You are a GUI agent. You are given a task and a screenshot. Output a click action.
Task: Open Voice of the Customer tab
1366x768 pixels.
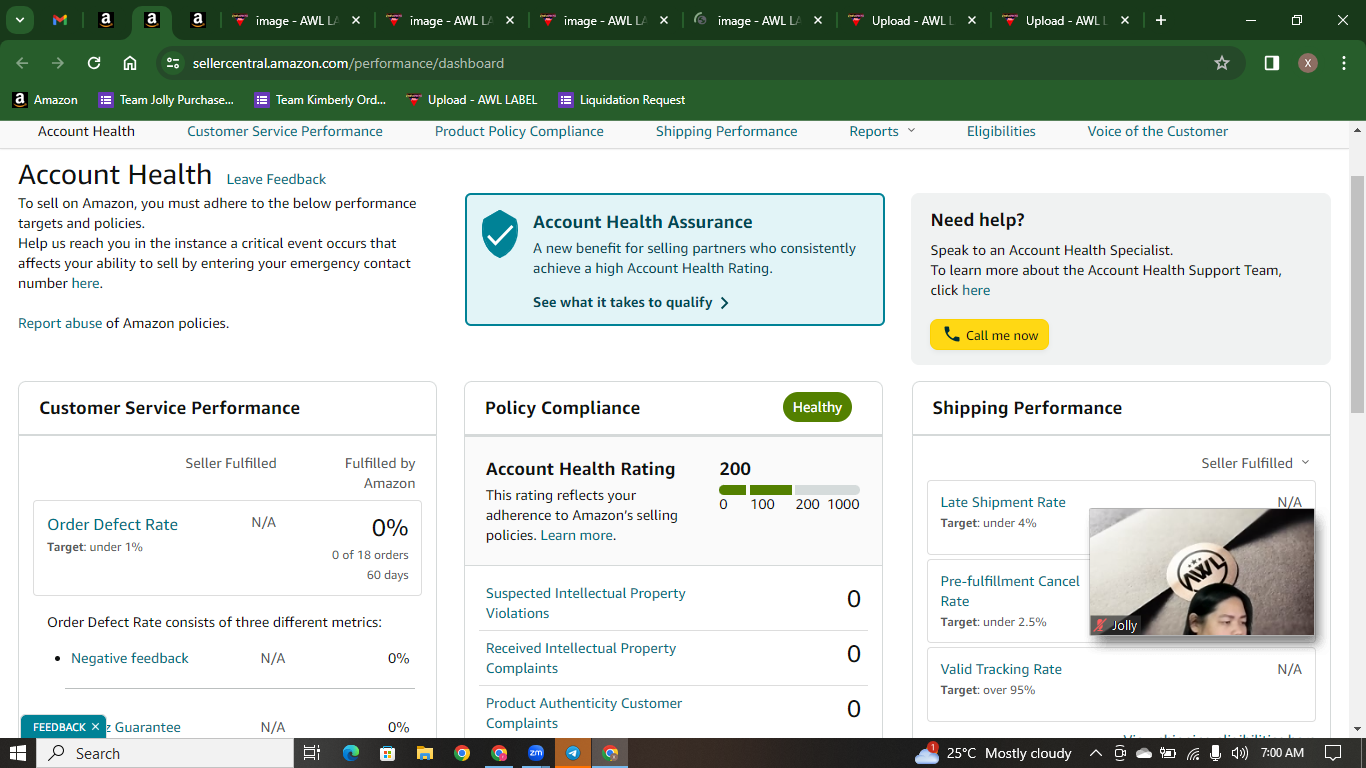(x=1158, y=131)
